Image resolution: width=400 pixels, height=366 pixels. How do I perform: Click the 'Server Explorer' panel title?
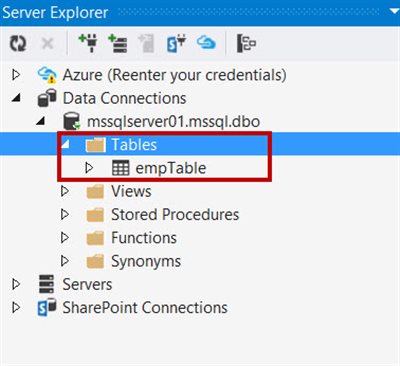click(x=55, y=13)
